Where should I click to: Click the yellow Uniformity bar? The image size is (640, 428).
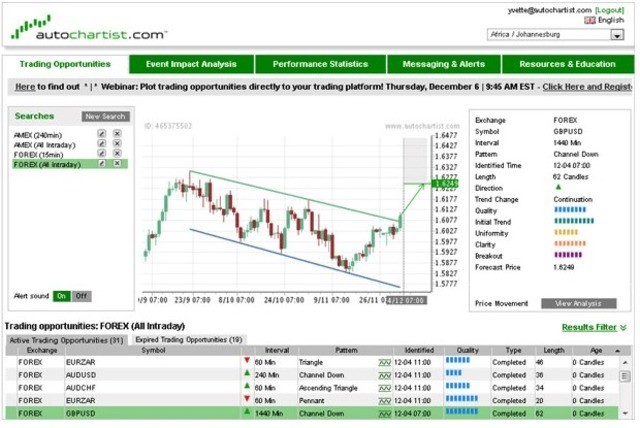click(x=566, y=232)
